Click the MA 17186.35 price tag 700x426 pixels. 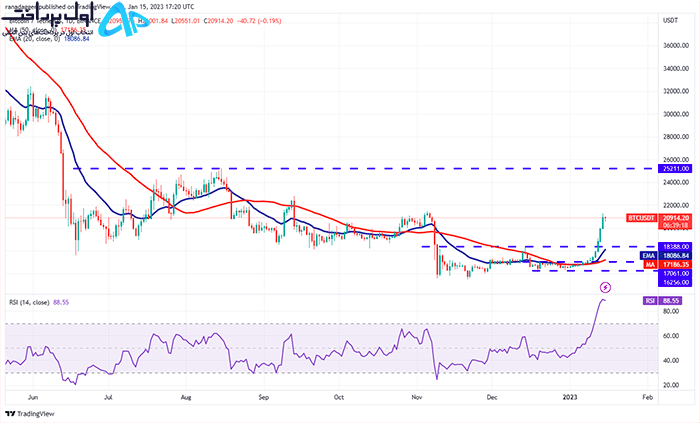pos(667,265)
